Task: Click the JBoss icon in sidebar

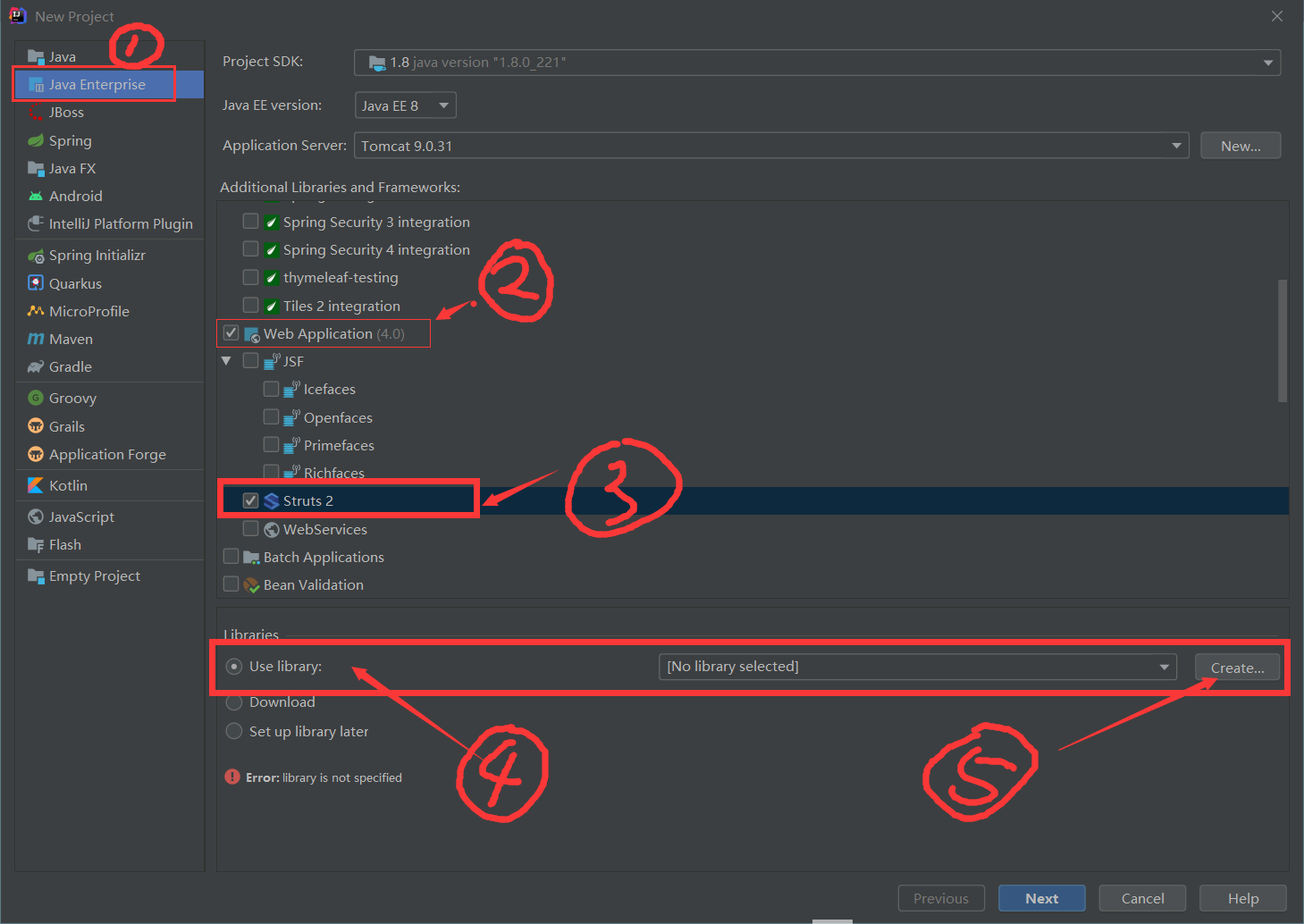Action: click(x=36, y=113)
